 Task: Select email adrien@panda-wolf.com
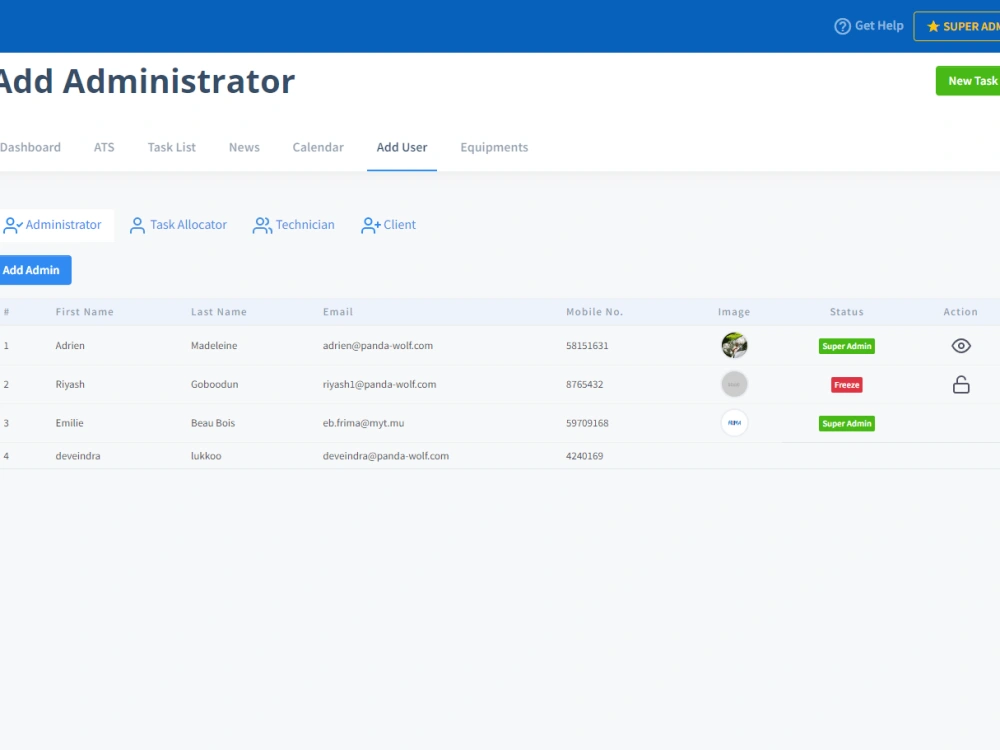[x=378, y=346]
